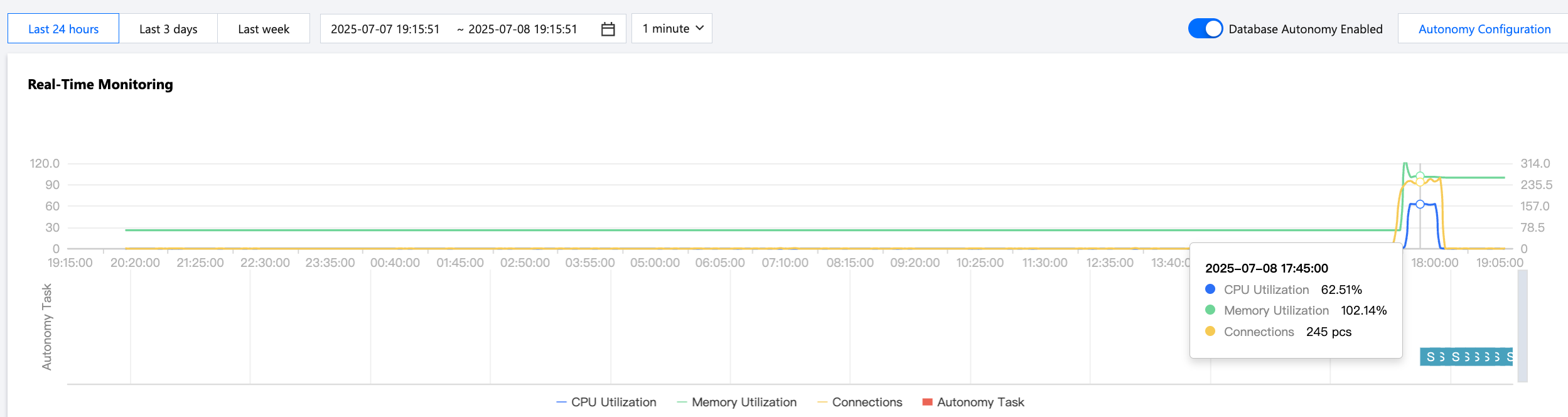1568x417 pixels.
Task: Open the Autonomy Configuration link
Action: pos(1485,29)
